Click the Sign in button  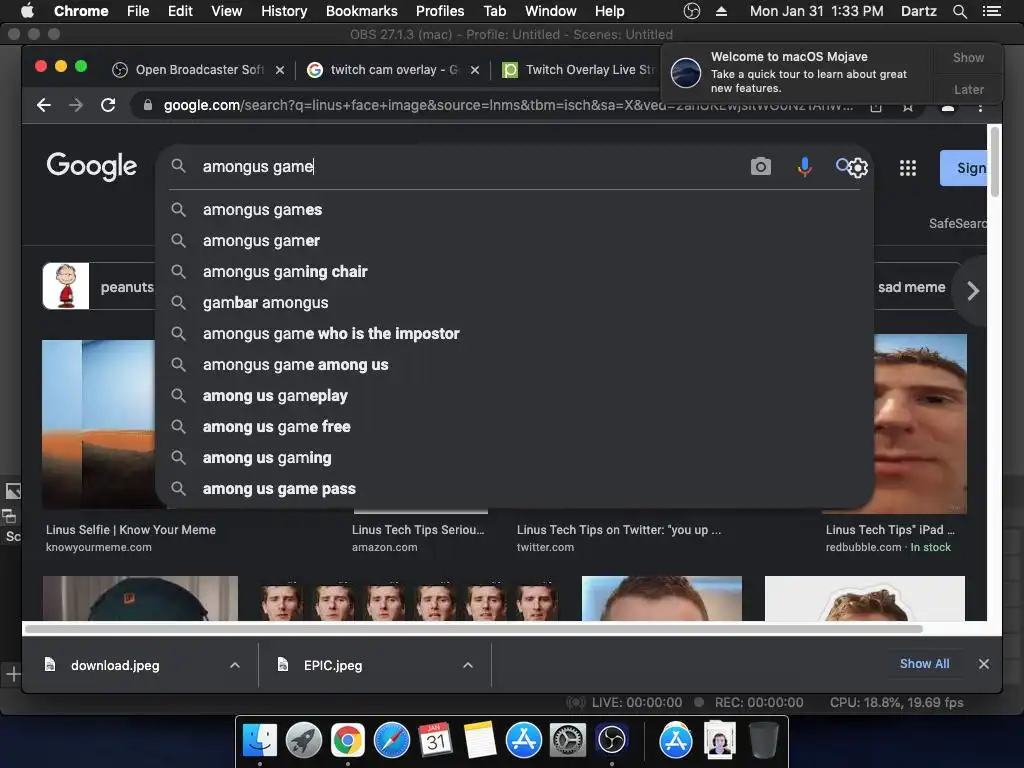(964, 168)
